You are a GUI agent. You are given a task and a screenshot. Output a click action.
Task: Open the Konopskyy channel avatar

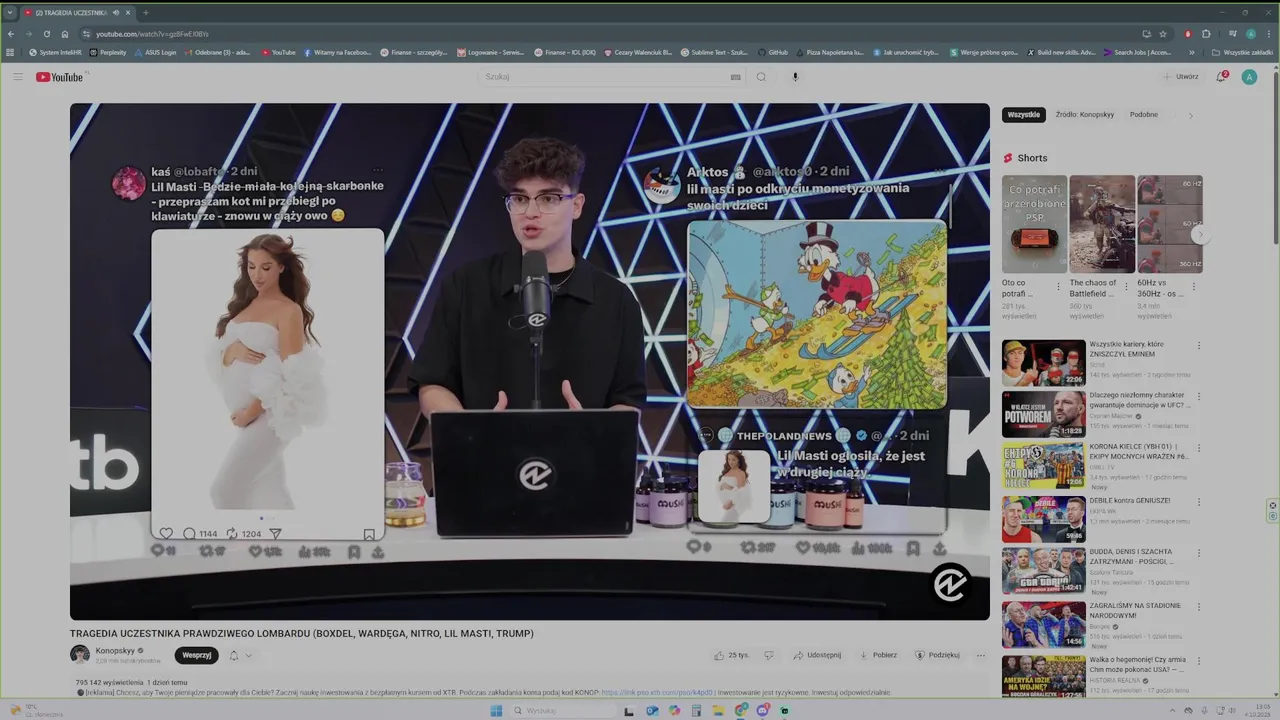tap(80, 655)
